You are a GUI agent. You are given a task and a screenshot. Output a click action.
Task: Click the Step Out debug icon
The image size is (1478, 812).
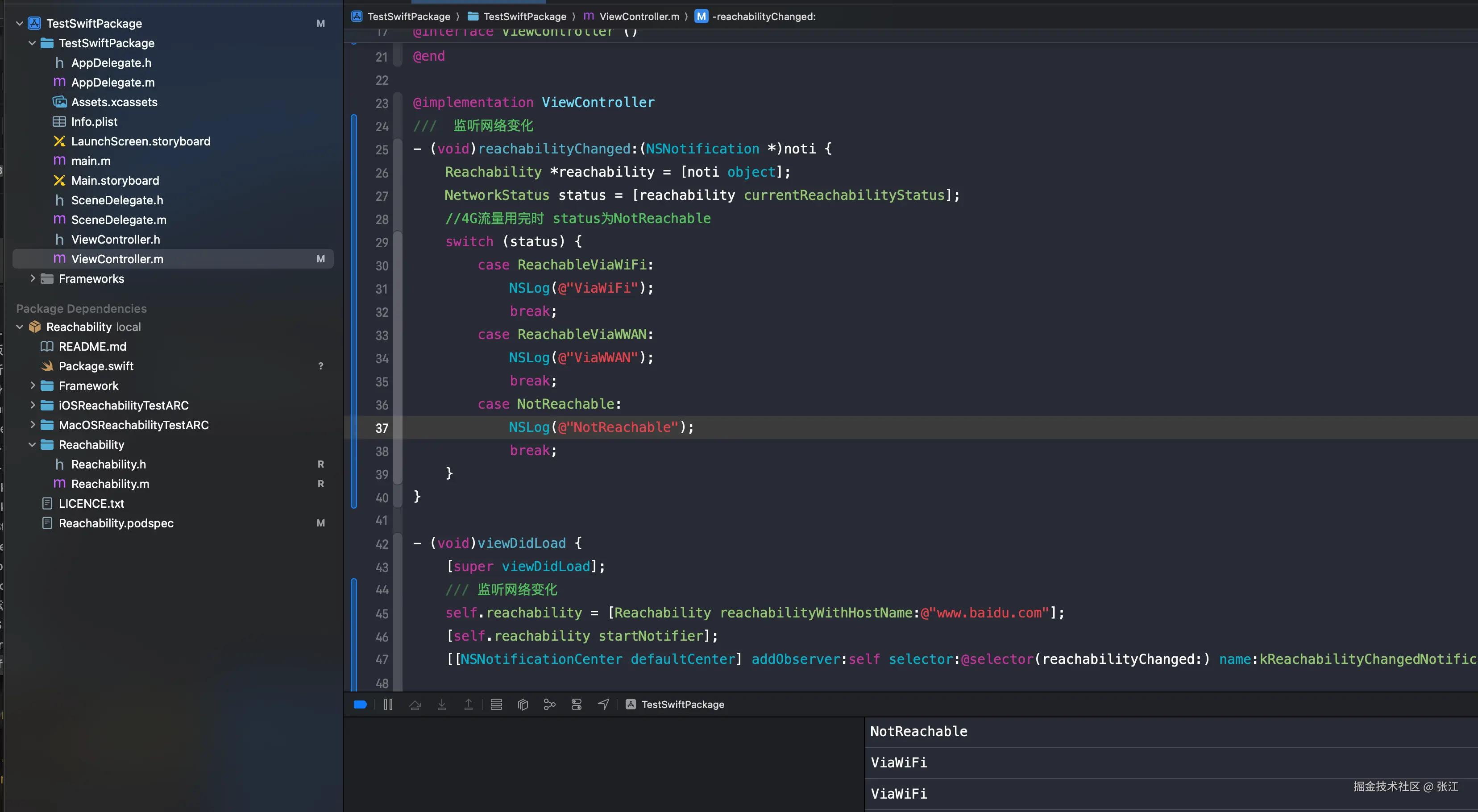click(x=468, y=704)
